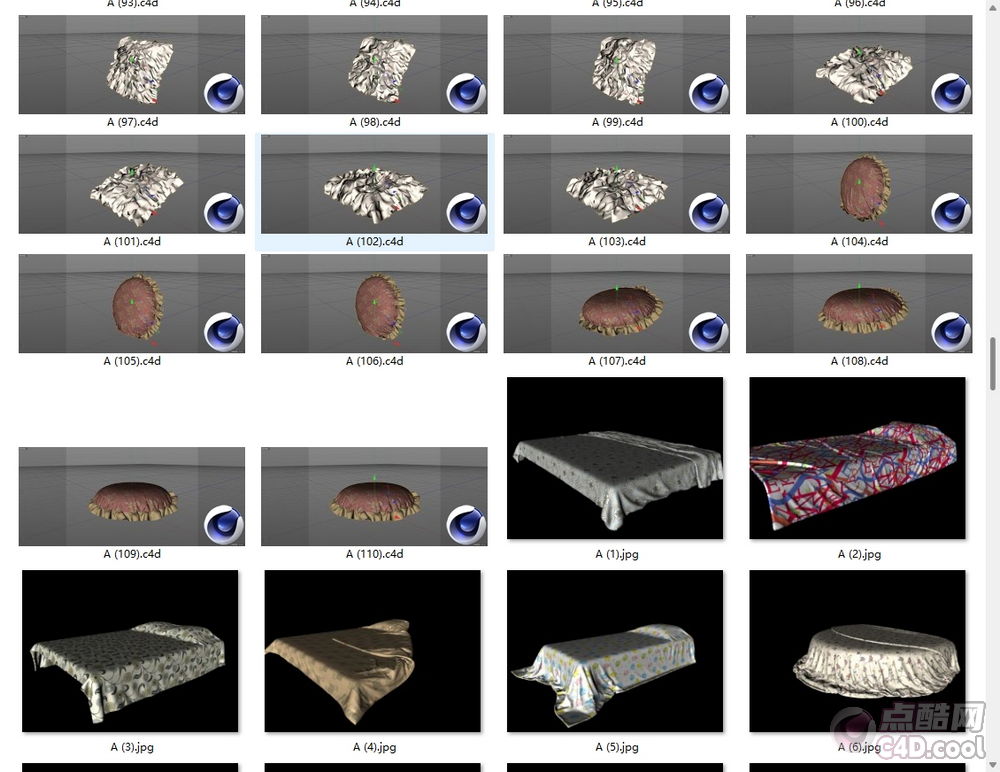Click the Cinema 4D icon on A (98).c4d

[x=466, y=93]
